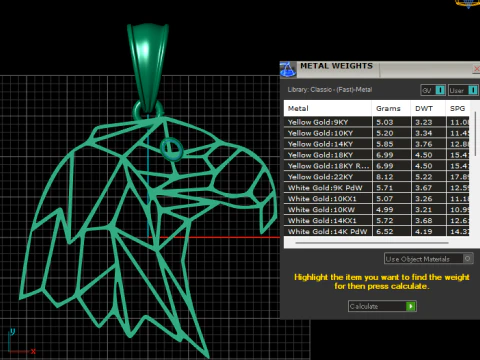This screenshot has width=480, height=360.
Task: Click the eagle eye ring in viewport
Action: 171,150
